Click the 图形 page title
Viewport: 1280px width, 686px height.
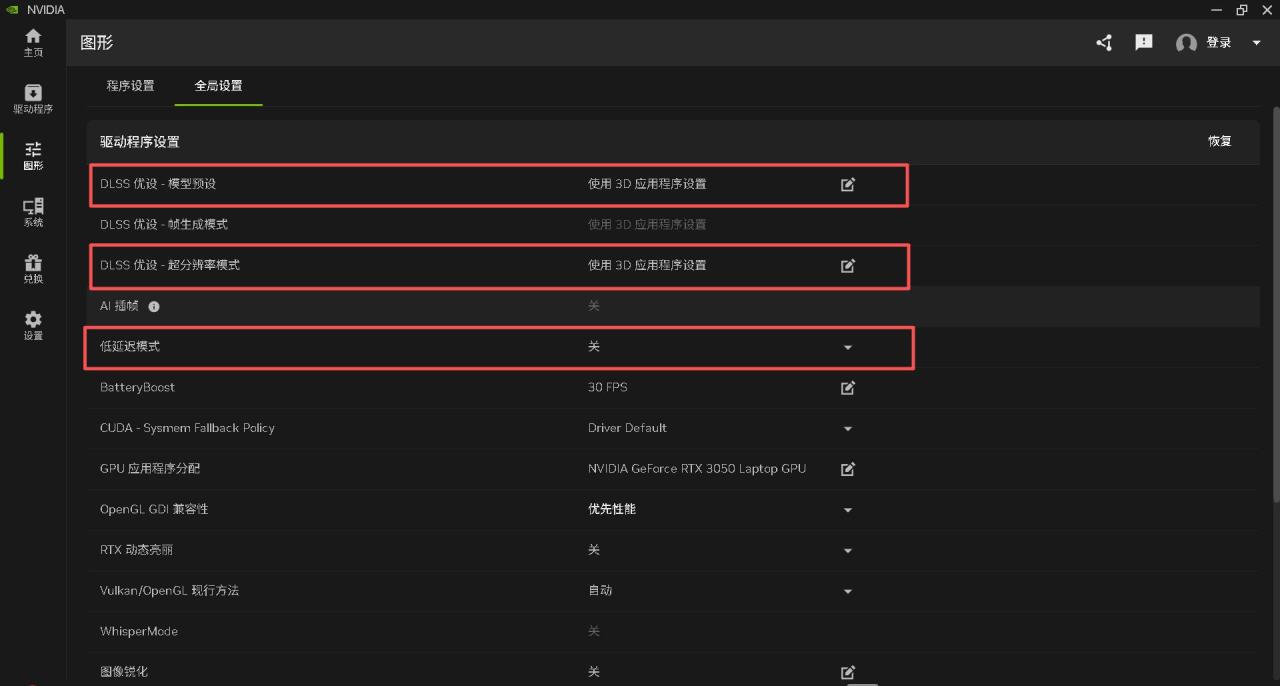(97, 43)
